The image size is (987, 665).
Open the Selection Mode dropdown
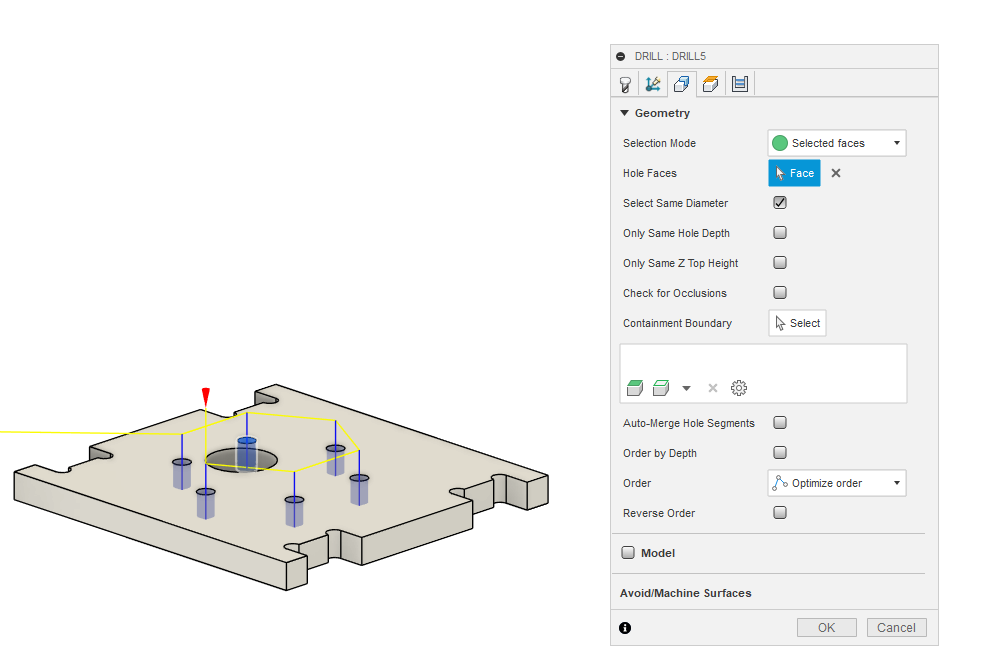[837, 143]
